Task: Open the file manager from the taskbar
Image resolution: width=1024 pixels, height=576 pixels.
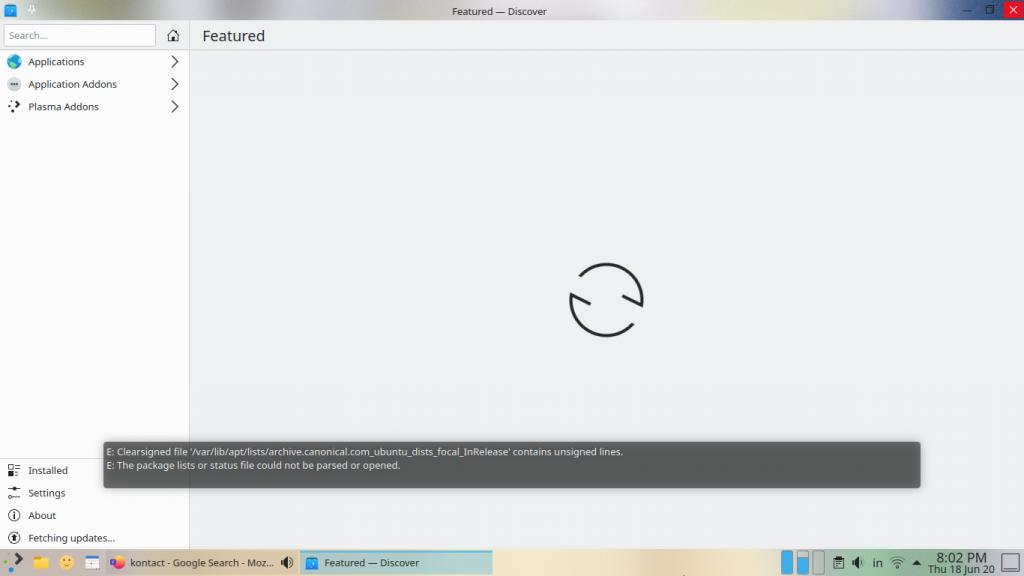Action: coord(41,562)
